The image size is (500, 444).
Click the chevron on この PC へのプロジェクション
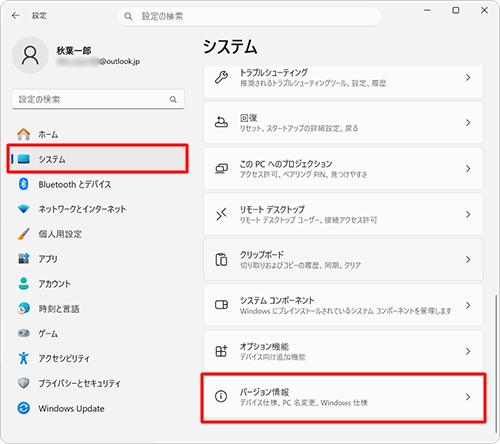[x=468, y=168]
